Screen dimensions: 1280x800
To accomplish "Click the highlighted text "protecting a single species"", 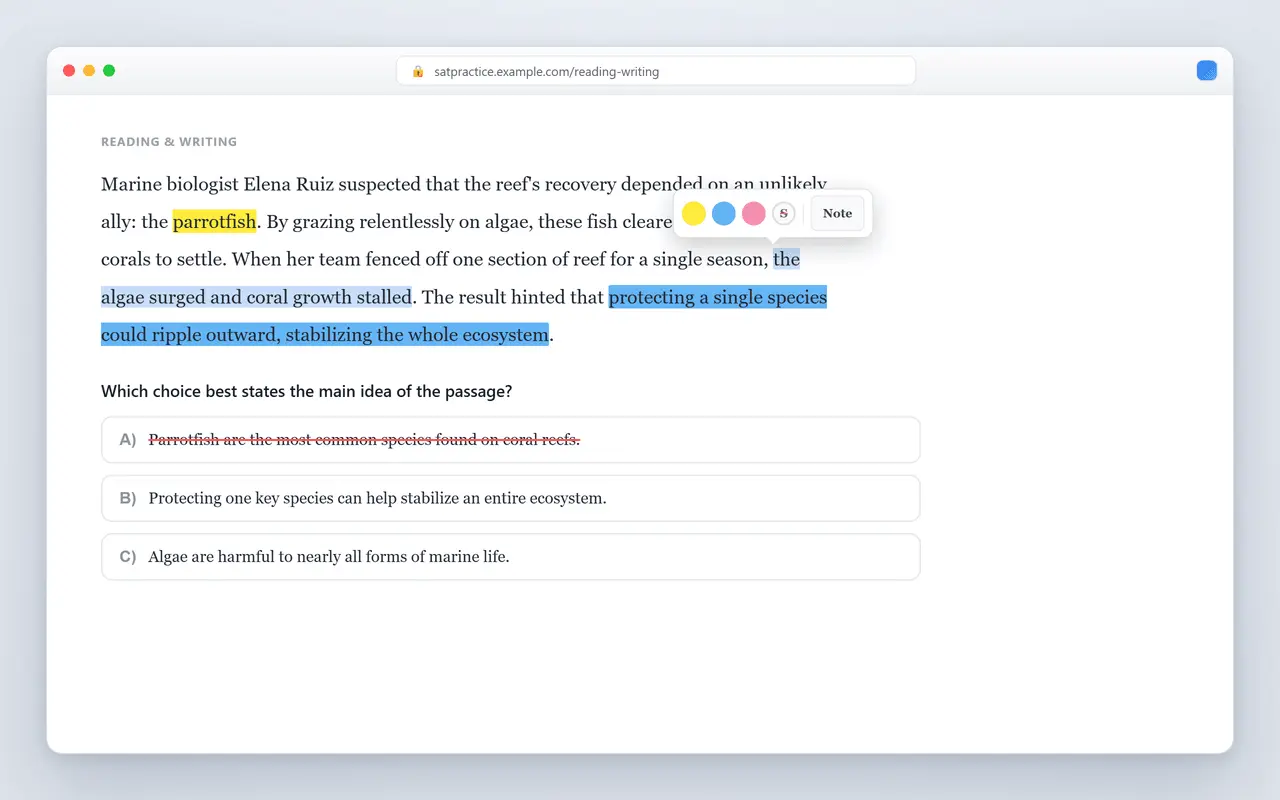I will tap(718, 297).
